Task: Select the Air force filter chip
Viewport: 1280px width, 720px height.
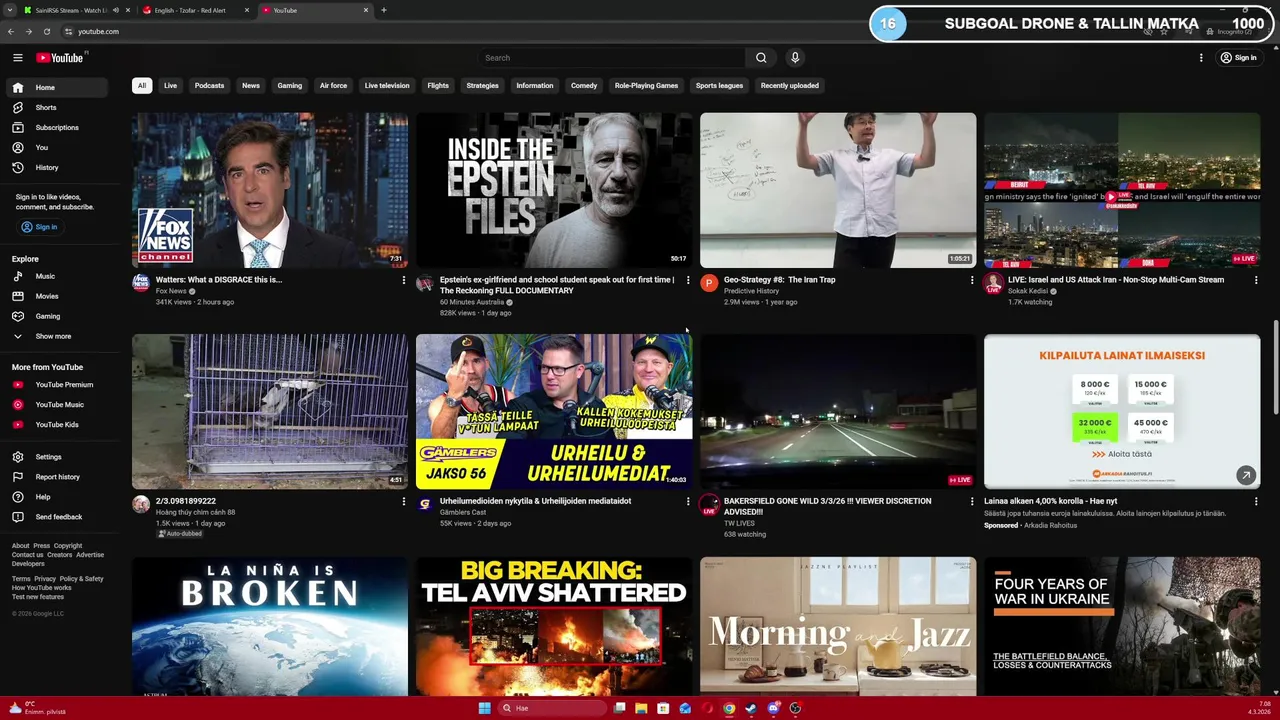Action: (x=333, y=85)
